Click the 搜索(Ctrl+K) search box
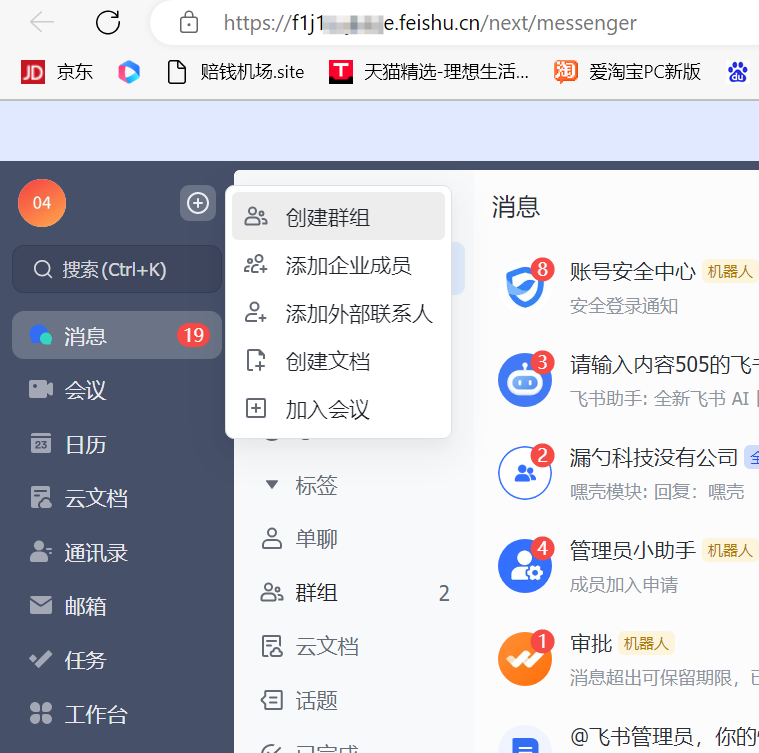 [117, 269]
